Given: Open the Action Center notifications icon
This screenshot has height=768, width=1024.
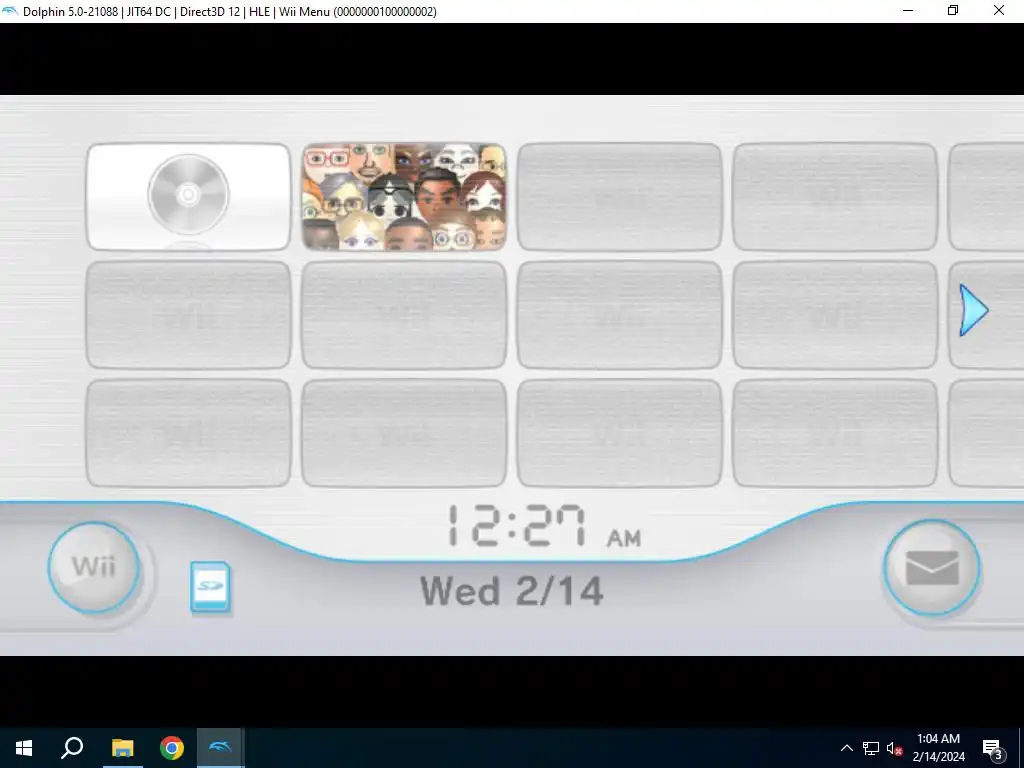Looking at the screenshot, I should pyautogui.click(x=993, y=748).
